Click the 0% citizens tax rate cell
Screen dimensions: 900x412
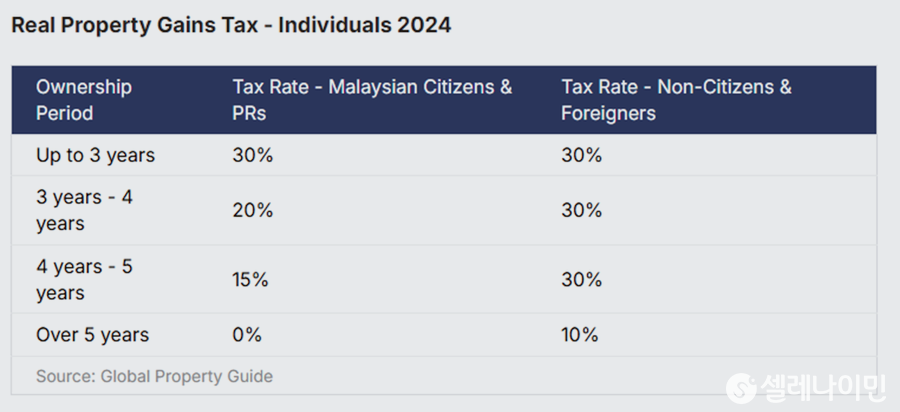click(247, 335)
